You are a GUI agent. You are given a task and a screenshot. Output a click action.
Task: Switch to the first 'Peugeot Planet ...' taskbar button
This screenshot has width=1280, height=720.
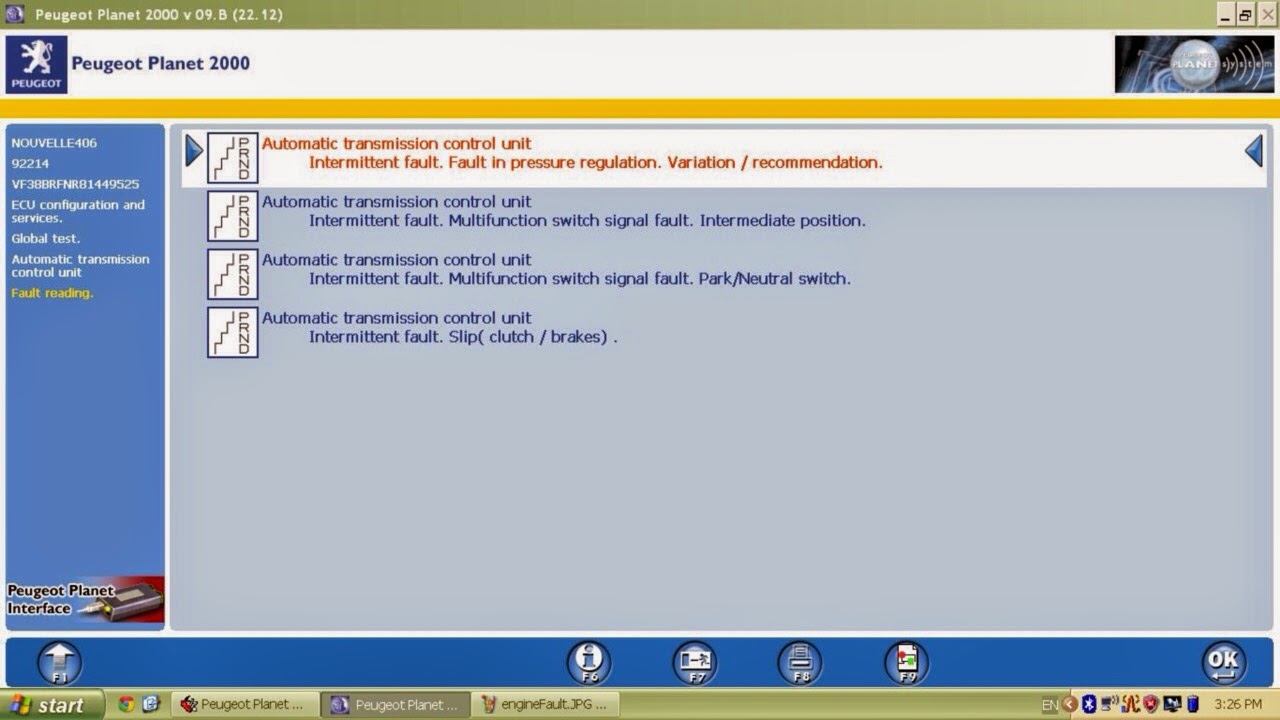245,704
